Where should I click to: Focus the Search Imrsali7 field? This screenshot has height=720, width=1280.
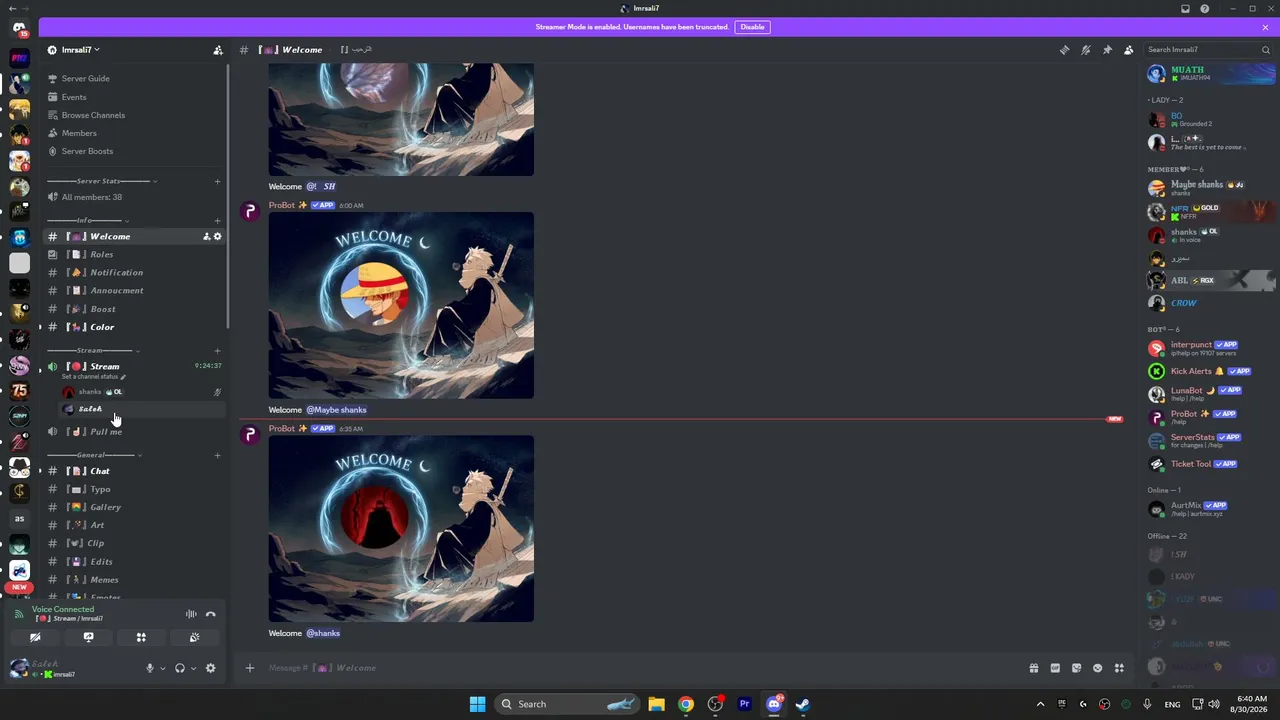1209,50
